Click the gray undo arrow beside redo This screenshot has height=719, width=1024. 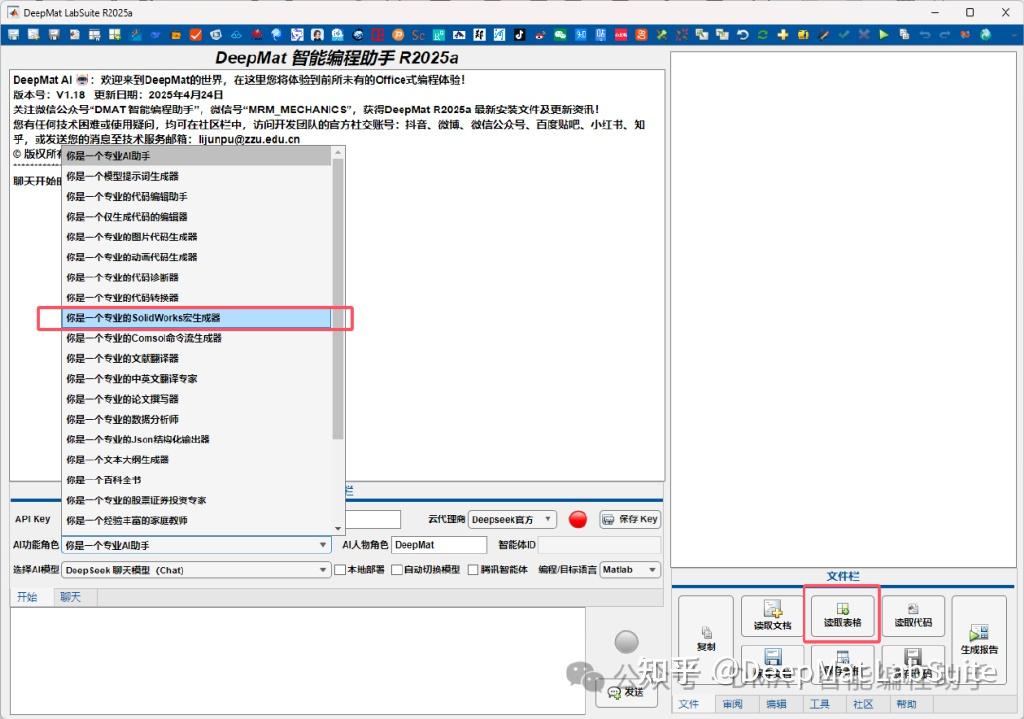point(925,35)
